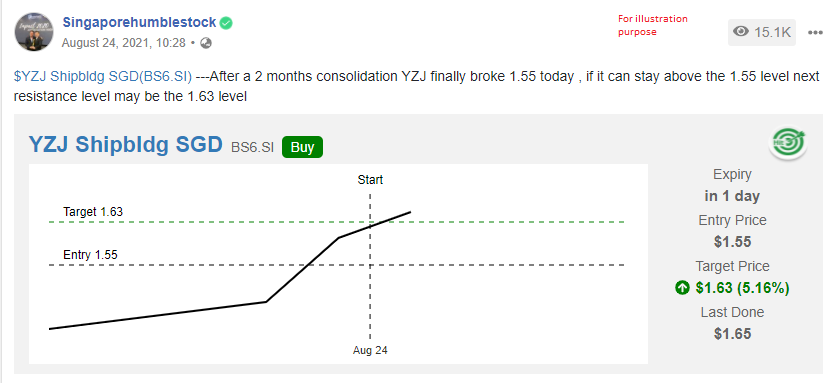Open the $YZJ Shipbldg SGD(BS6.SI) ticker link
Screen dimensions: 834x383
click(x=103, y=77)
